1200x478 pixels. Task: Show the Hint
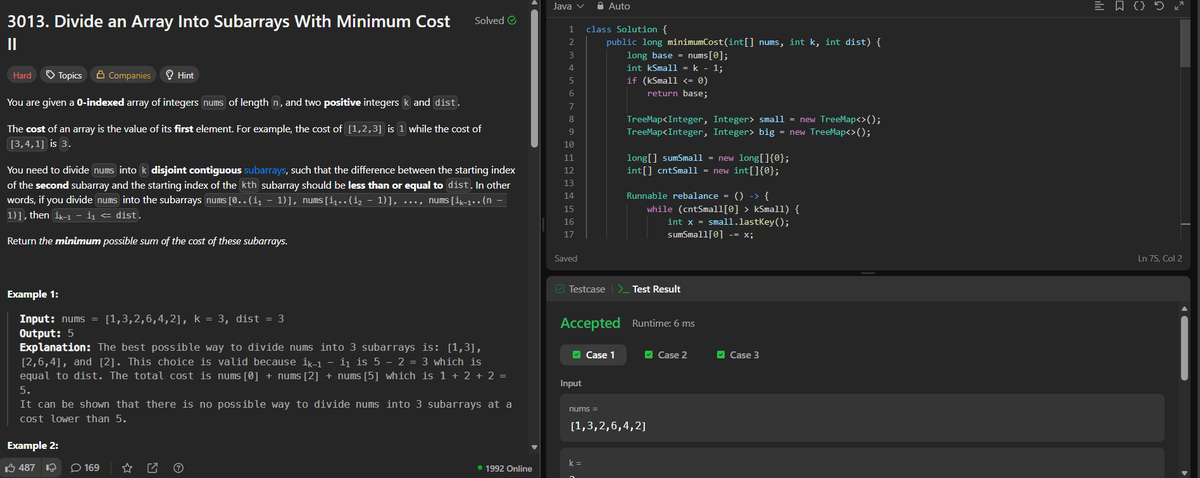click(180, 75)
